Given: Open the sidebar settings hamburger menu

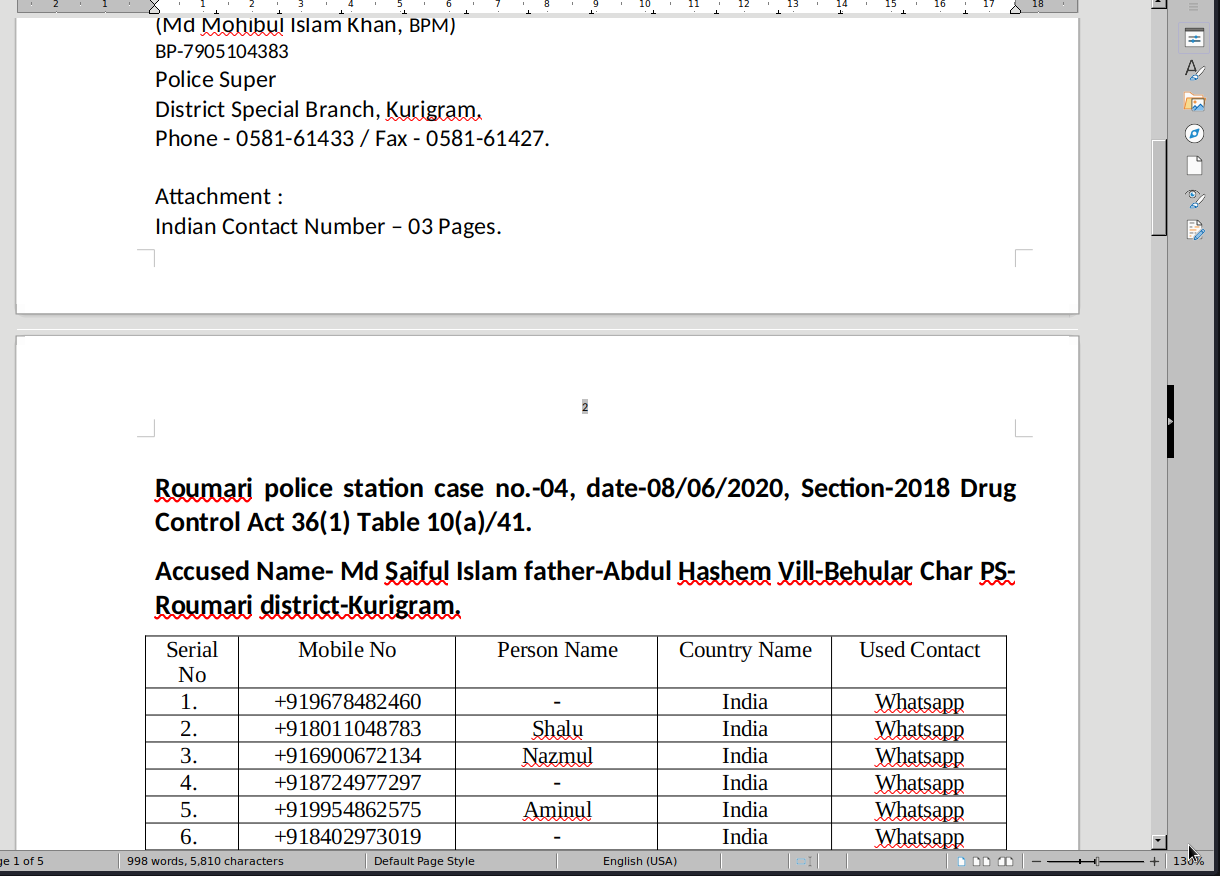Looking at the screenshot, I should (x=1193, y=7).
